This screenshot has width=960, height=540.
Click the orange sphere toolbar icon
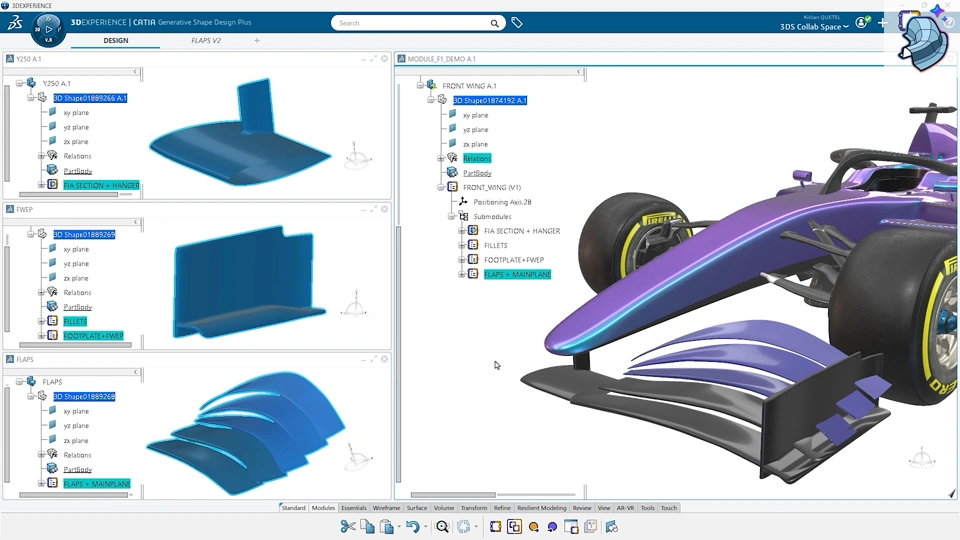(x=533, y=527)
